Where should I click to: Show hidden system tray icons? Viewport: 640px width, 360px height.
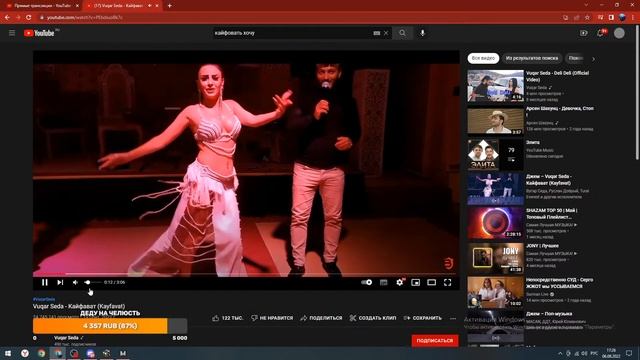[x=560, y=353]
